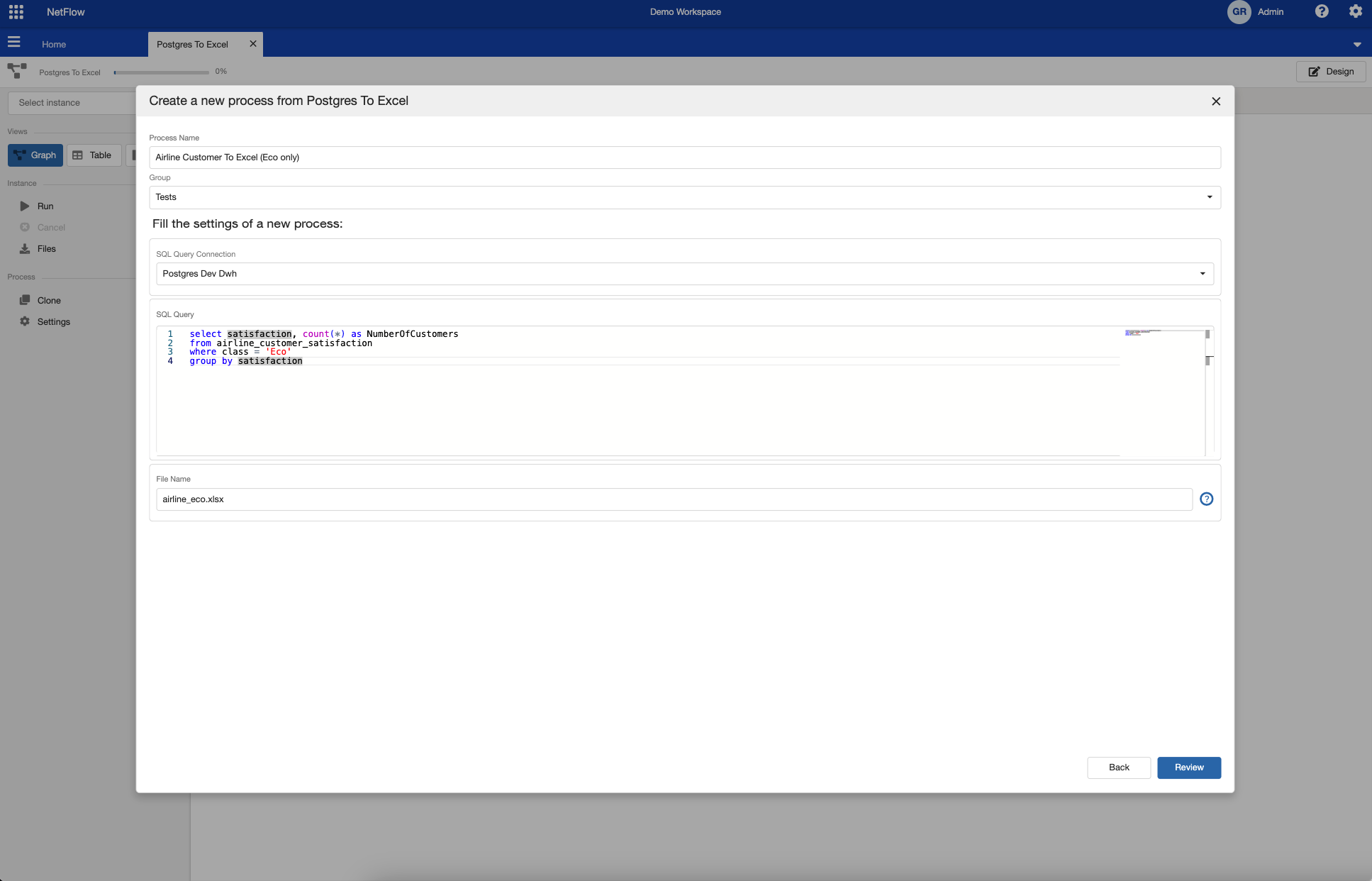Switch to the Home tab
This screenshot has height=881, width=1372.
click(54, 44)
